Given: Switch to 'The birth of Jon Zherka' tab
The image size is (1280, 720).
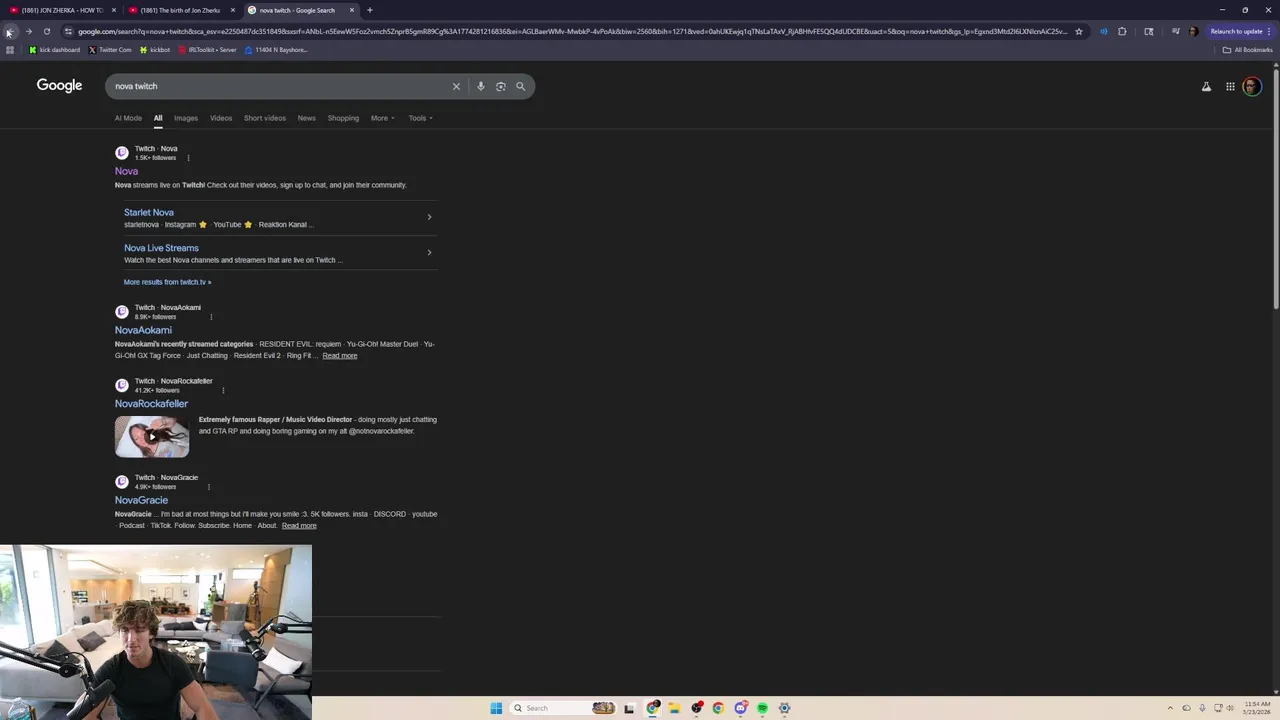Looking at the screenshot, I should [x=180, y=10].
